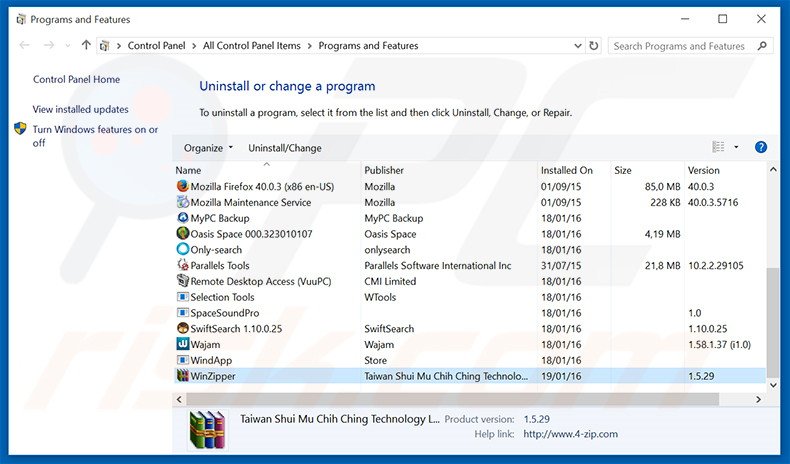This screenshot has height=464, width=790.
Task: Sort by the Installed On column header
Action: pyautogui.click(x=574, y=170)
